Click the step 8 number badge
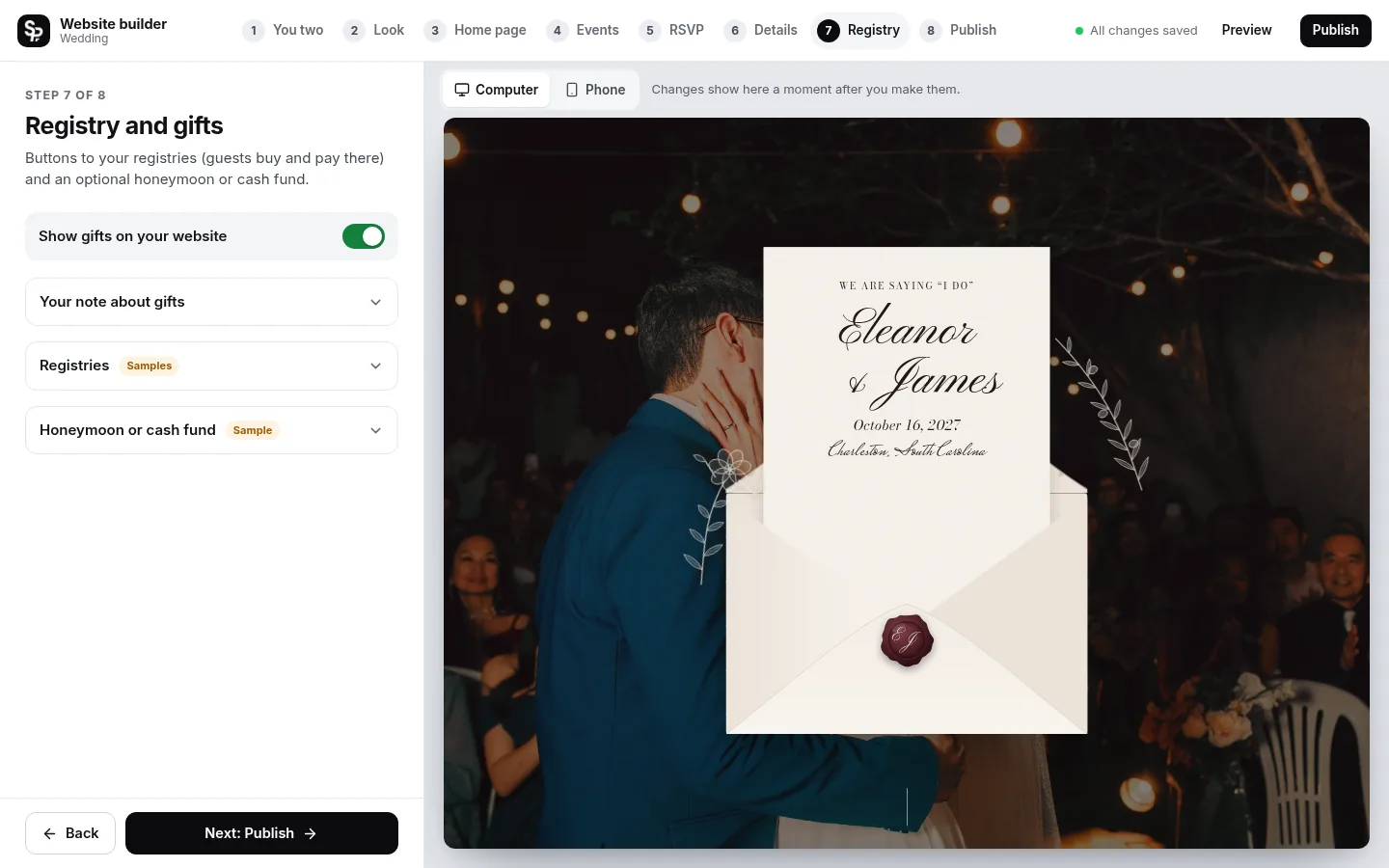The image size is (1389, 868). click(x=931, y=31)
